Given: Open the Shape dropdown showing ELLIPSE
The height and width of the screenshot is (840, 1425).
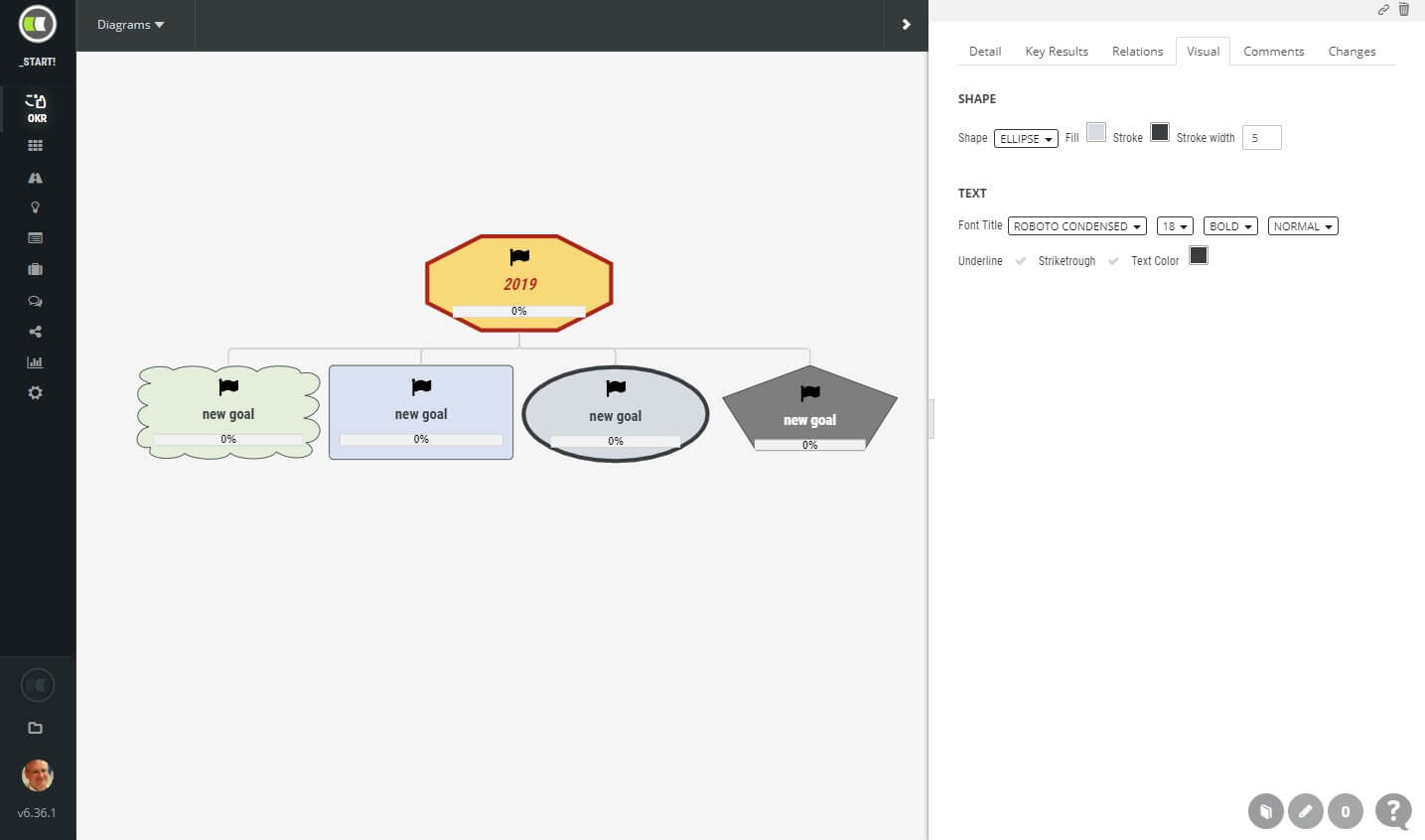Looking at the screenshot, I should tap(1026, 138).
